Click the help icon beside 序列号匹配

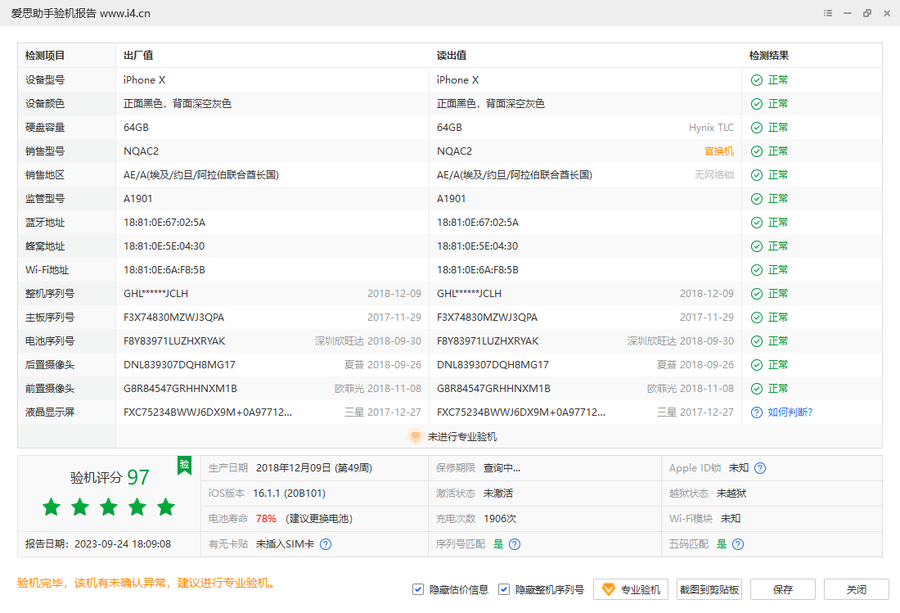pyautogui.click(x=515, y=544)
